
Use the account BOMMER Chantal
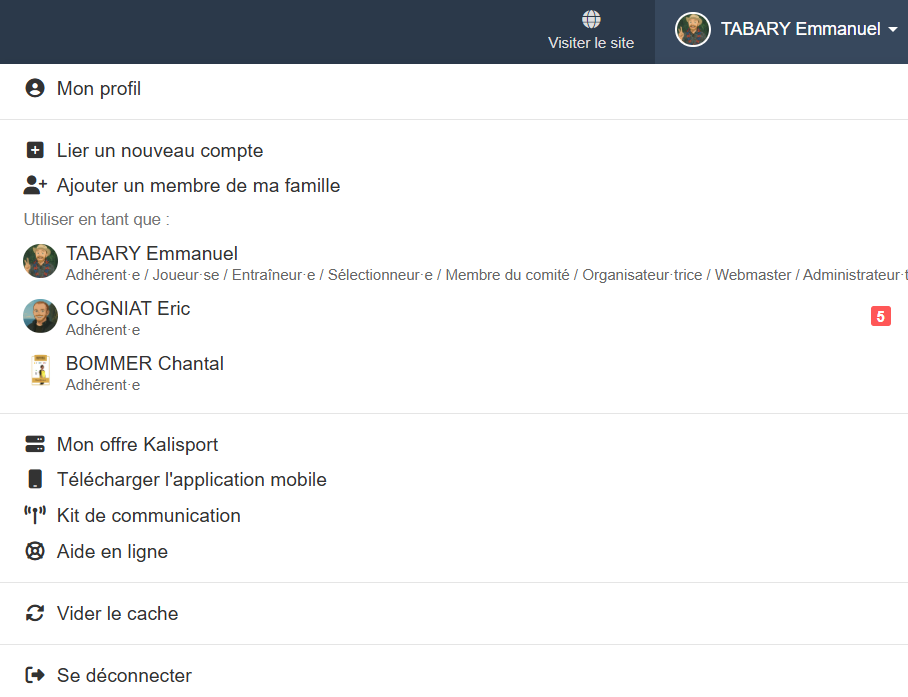click(145, 364)
